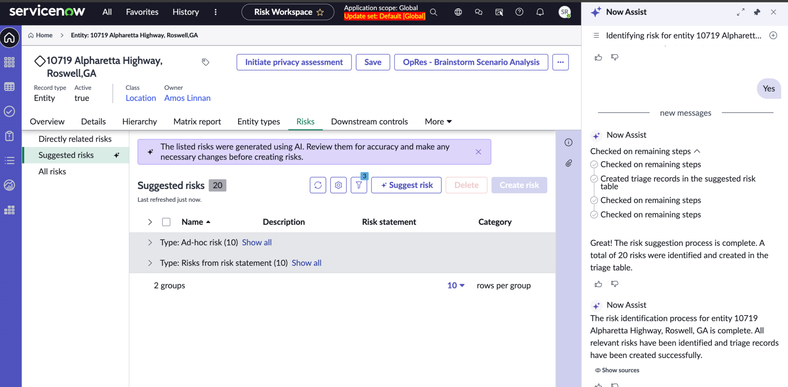Viewport: 788px width, 387px height.
Task: Open the clipboard icon in sidebar
Action: pyautogui.click(x=9, y=136)
